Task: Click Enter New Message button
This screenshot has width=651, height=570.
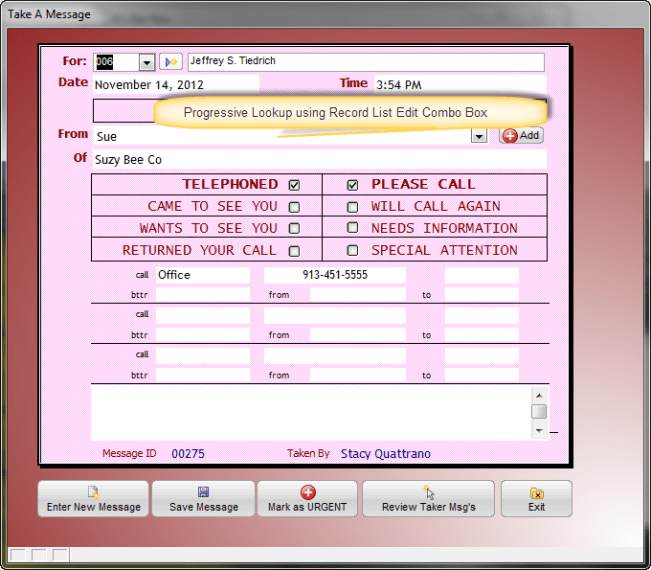Action: [93, 499]
